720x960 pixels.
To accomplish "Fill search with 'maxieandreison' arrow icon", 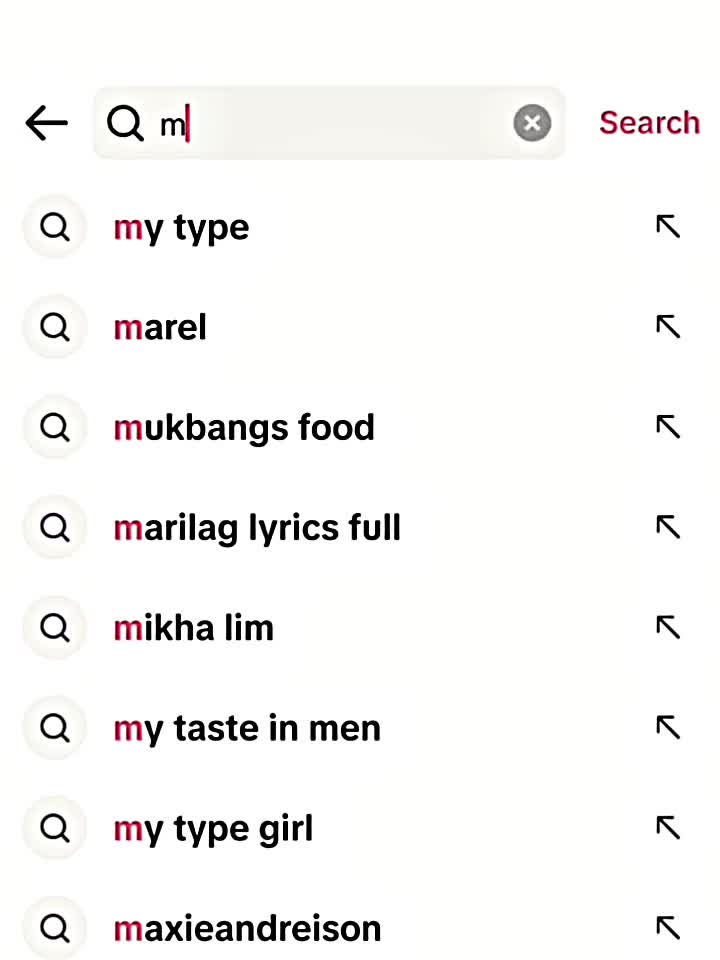I will 668,928.
